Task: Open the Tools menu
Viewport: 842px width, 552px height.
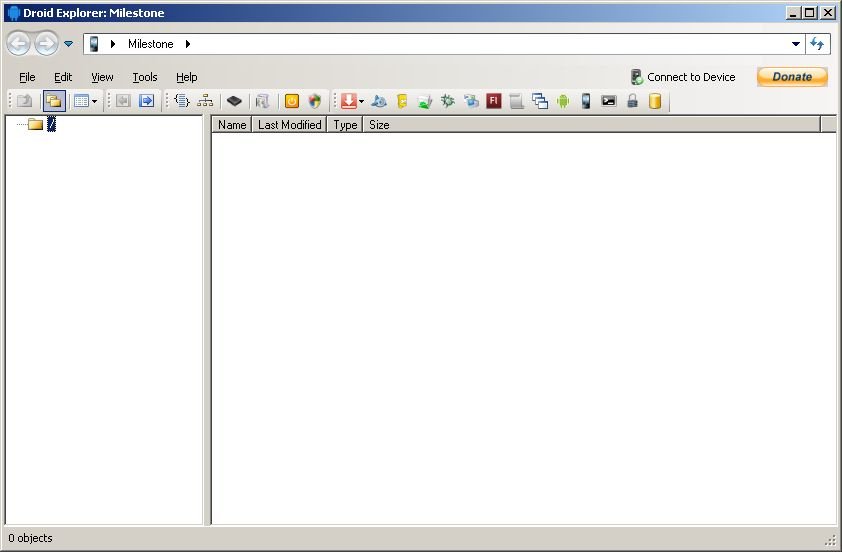Action: pos(145,77)
